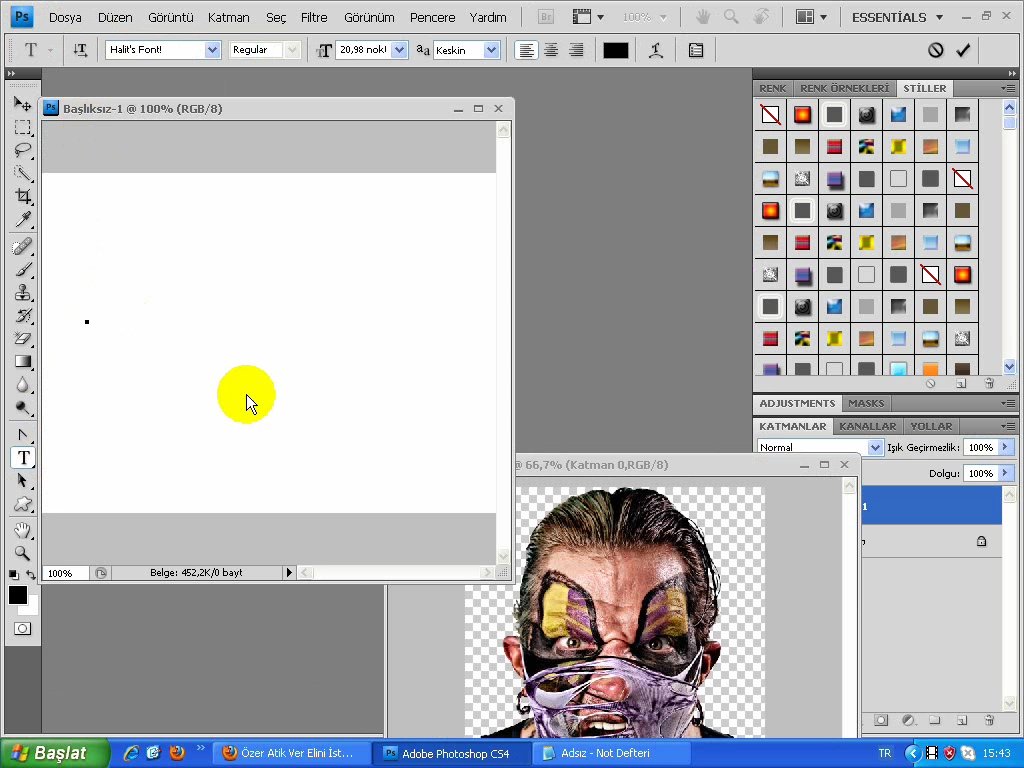Select the Blur tool
Screen dimensions: 1024x768
pos(23,385)
